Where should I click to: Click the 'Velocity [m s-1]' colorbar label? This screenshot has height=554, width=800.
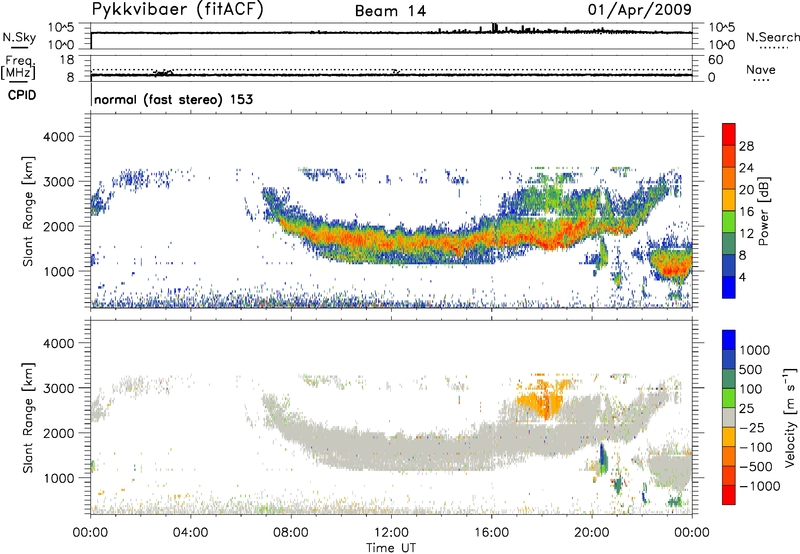tap(790, 417)
